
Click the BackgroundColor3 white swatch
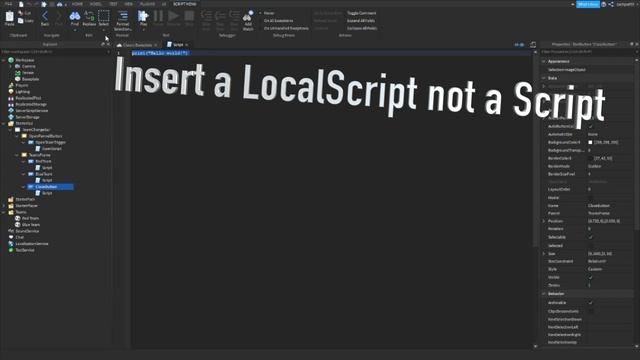[x=590, y=142]
